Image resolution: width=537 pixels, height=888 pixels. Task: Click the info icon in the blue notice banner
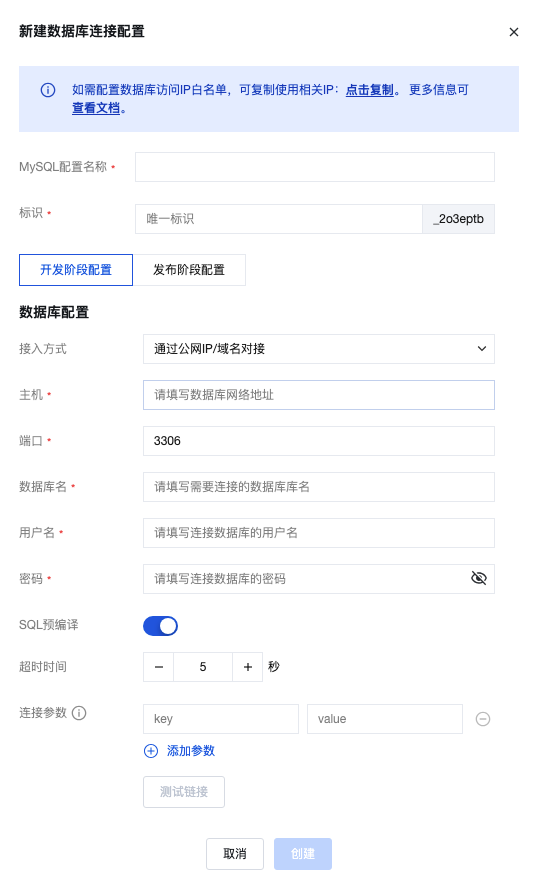(x=48, y=90)
